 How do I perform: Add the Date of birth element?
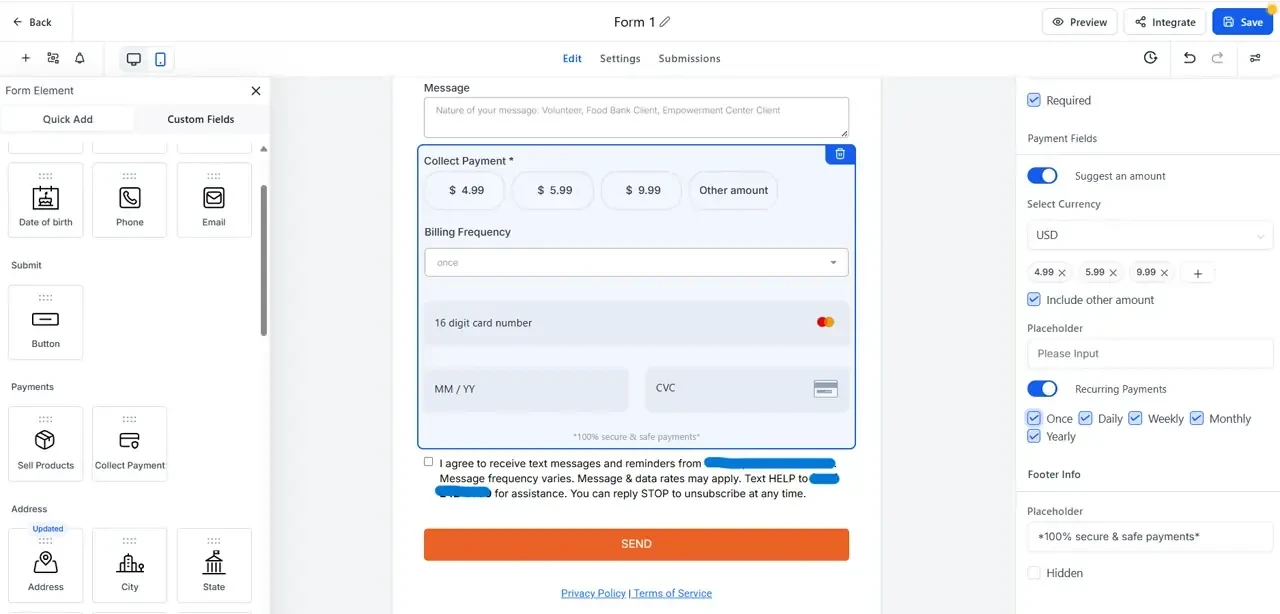point(46,200)
